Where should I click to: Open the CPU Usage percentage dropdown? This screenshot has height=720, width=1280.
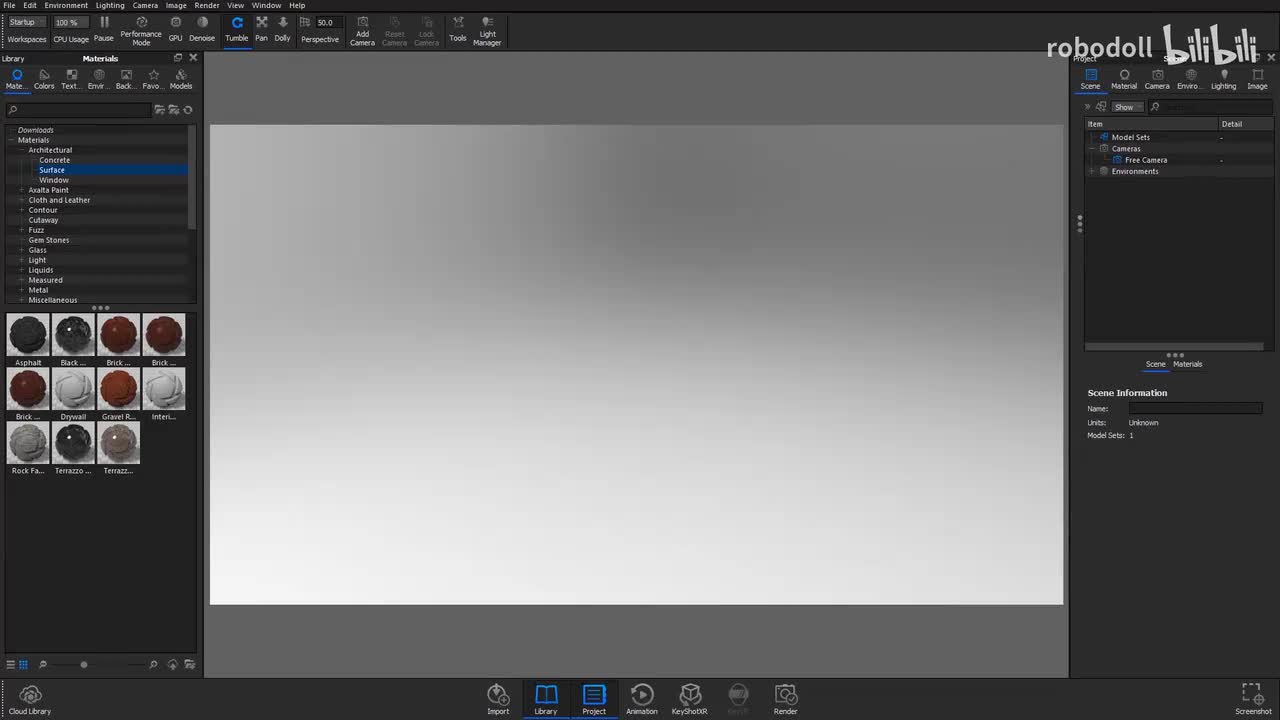pos(70,22)
